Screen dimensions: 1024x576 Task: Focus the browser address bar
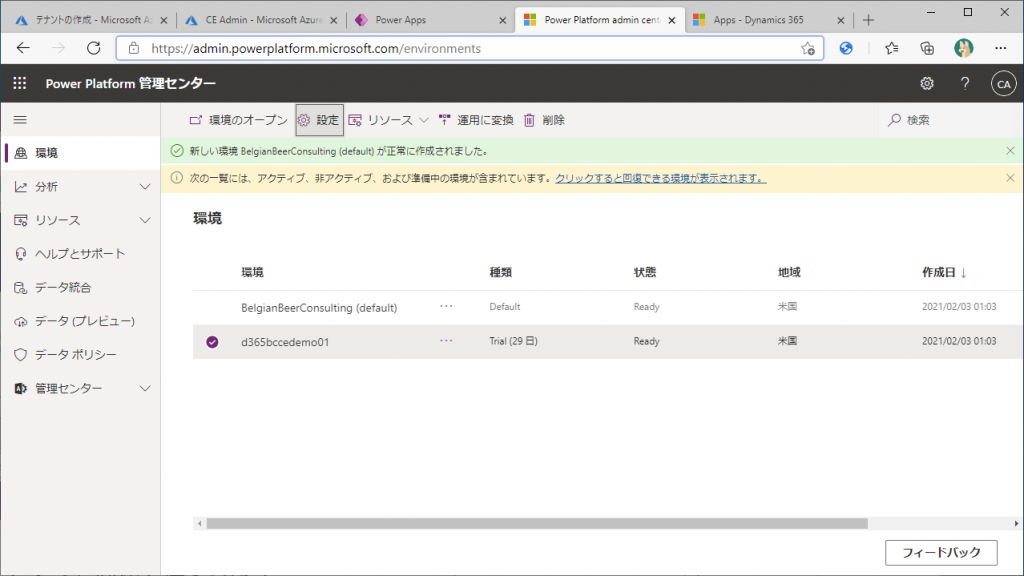(470, 48)
